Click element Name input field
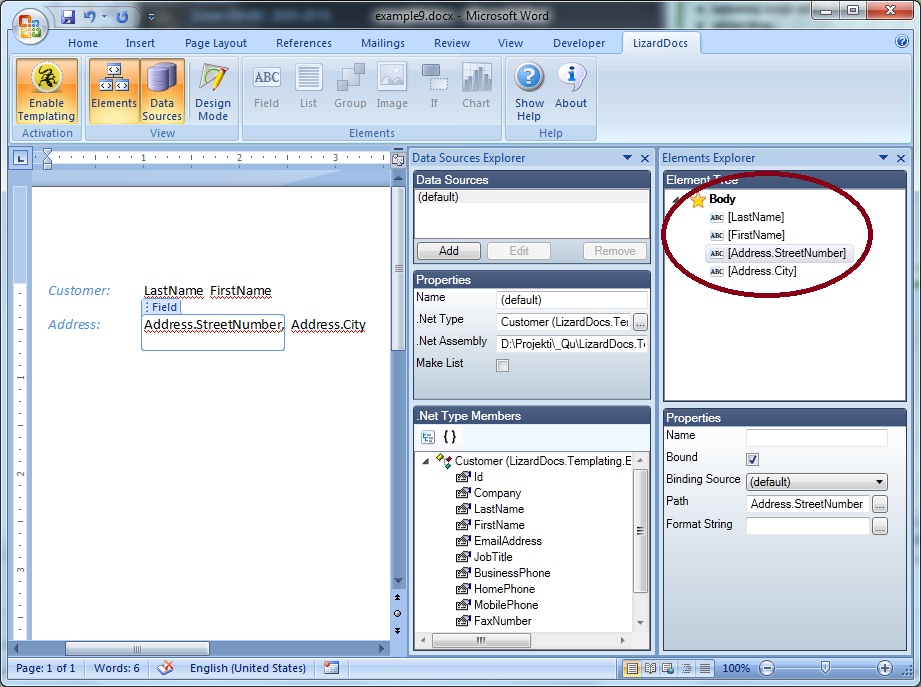 (816, 437)
